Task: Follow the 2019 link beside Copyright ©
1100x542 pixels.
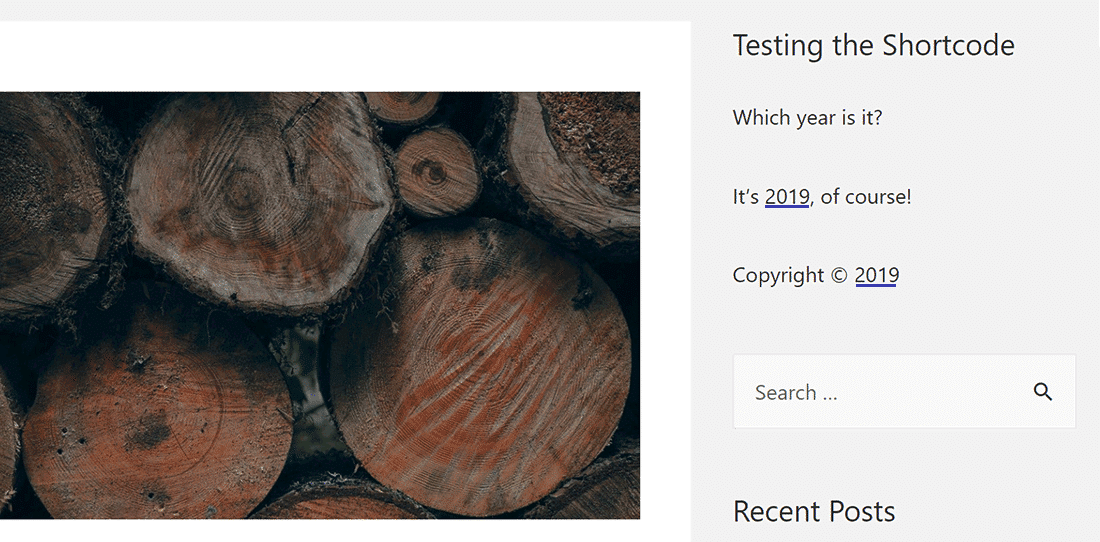Action: point(877,275)
